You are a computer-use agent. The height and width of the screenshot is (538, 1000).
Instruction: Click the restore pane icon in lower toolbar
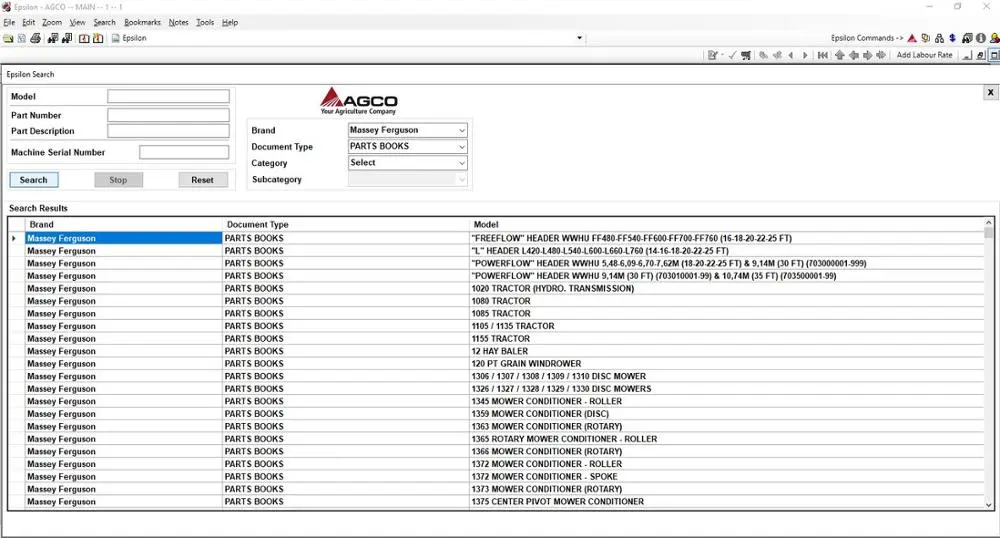[x=980, y=55]
